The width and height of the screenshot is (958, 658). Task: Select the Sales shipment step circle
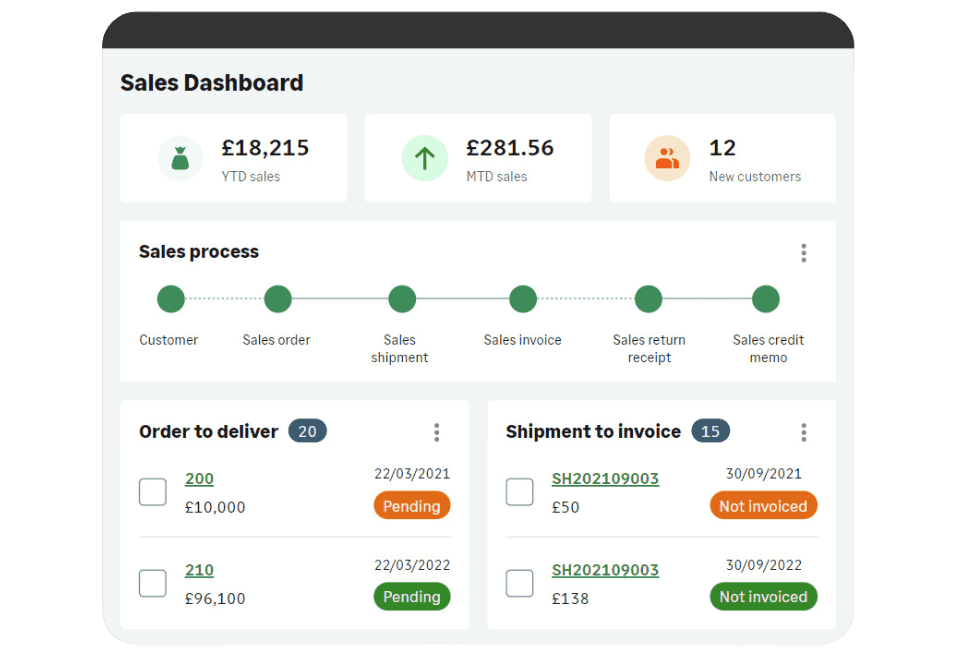click(402, 299)
